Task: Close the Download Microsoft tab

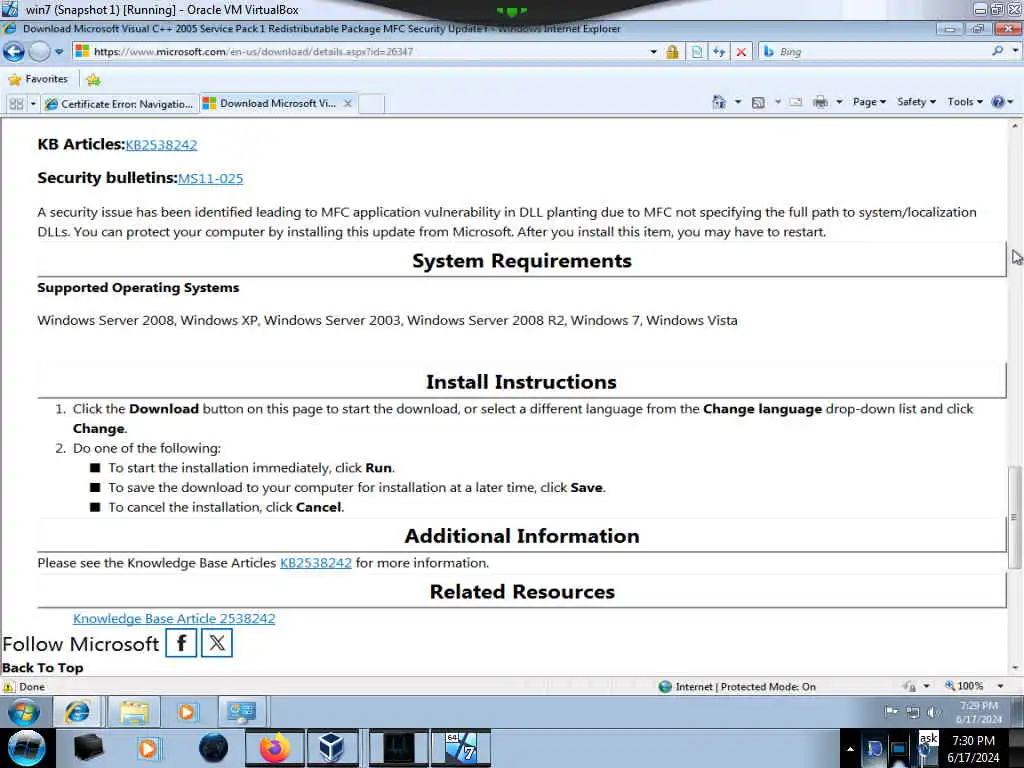Action: [348, 103]
